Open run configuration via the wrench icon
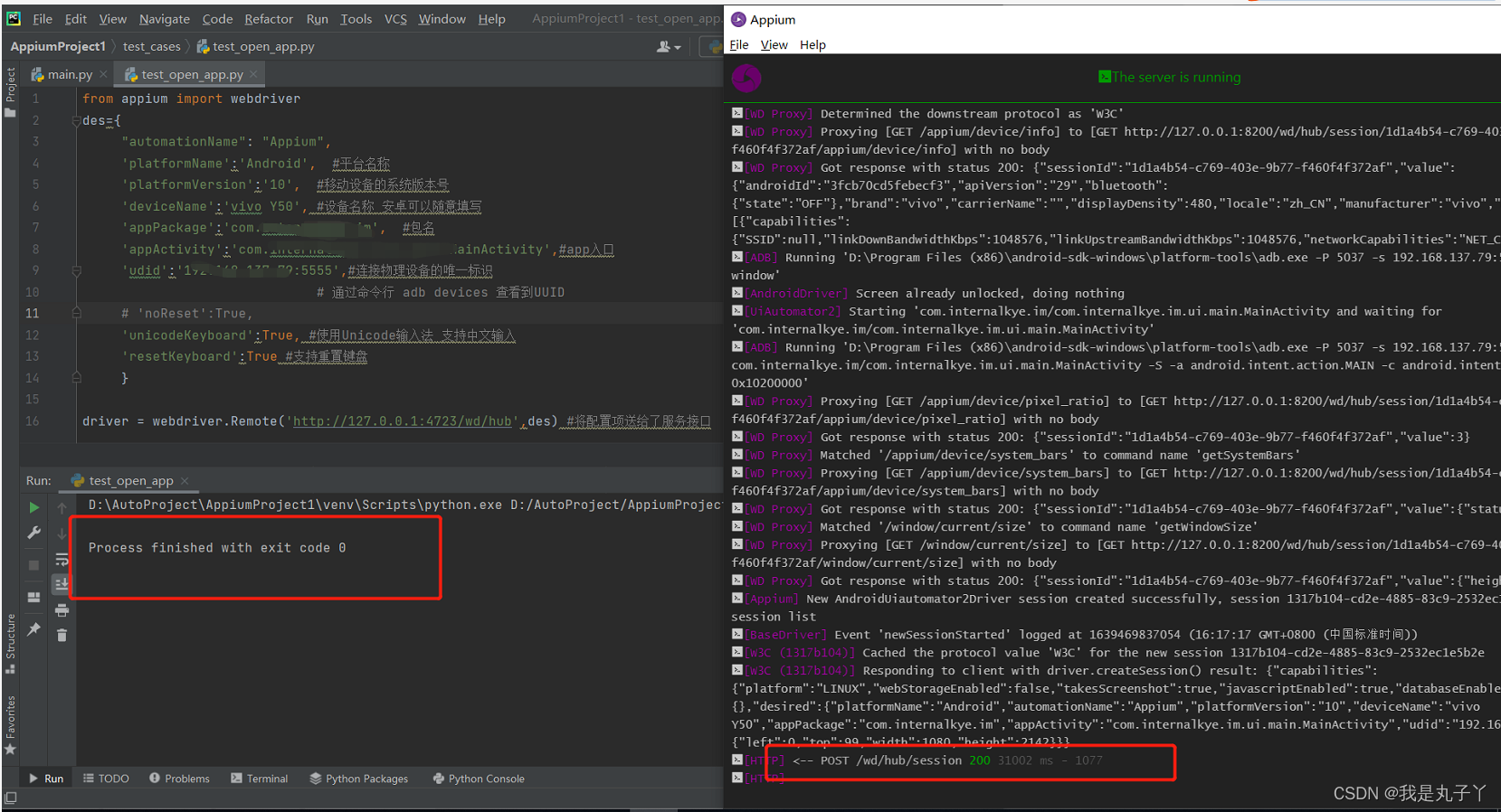This screenshot has width=1501, height=812. click(x=34, y=533)
